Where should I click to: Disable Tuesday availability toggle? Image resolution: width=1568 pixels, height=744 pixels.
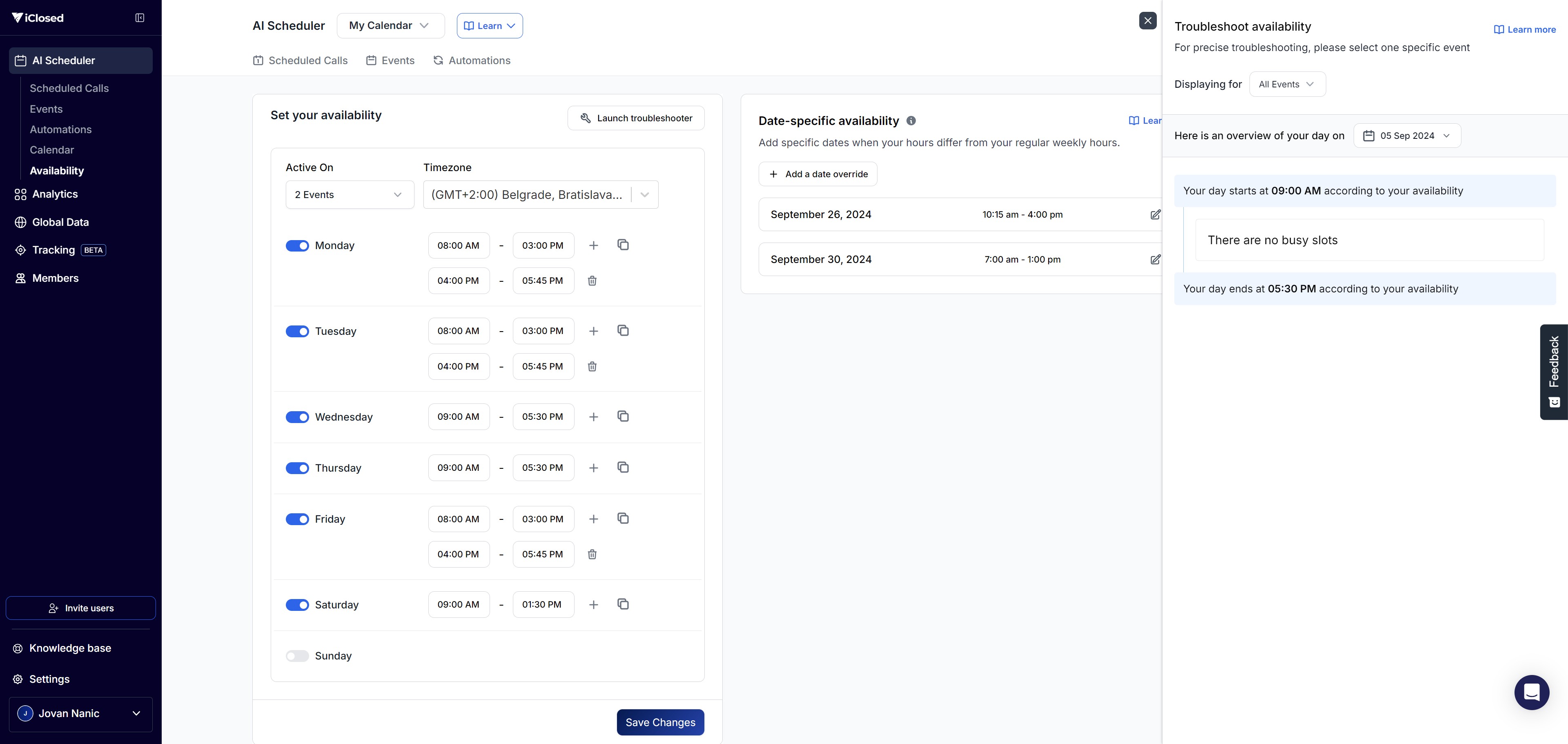point(297,331)
